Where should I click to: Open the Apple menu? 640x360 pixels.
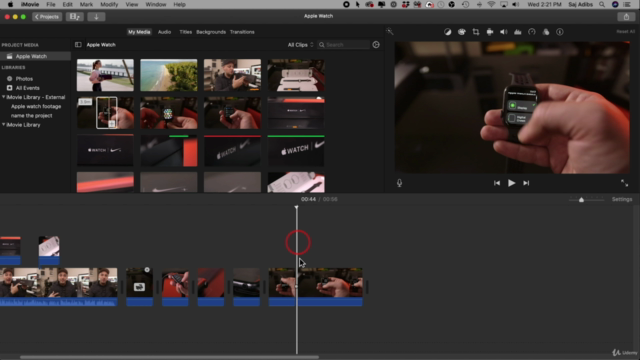click(10, 4)
